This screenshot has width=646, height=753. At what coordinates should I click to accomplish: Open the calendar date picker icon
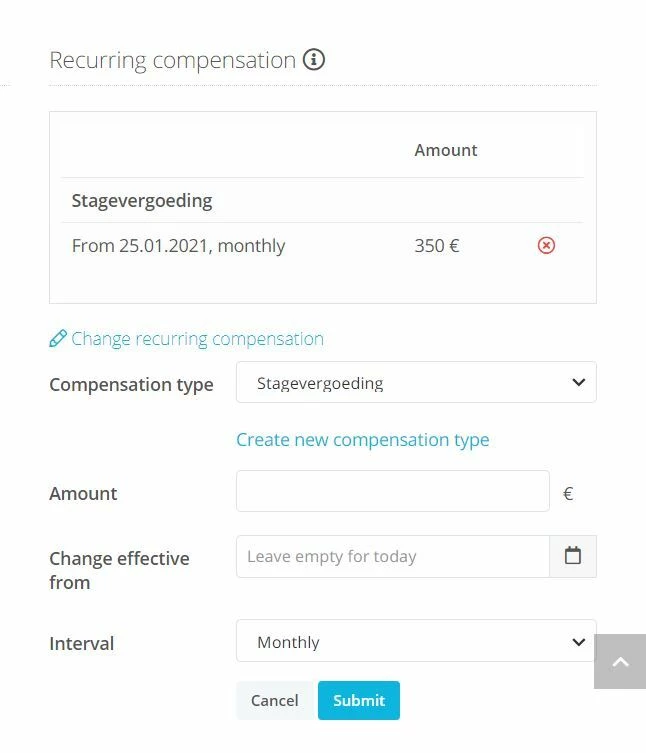(x=573, y=556)
